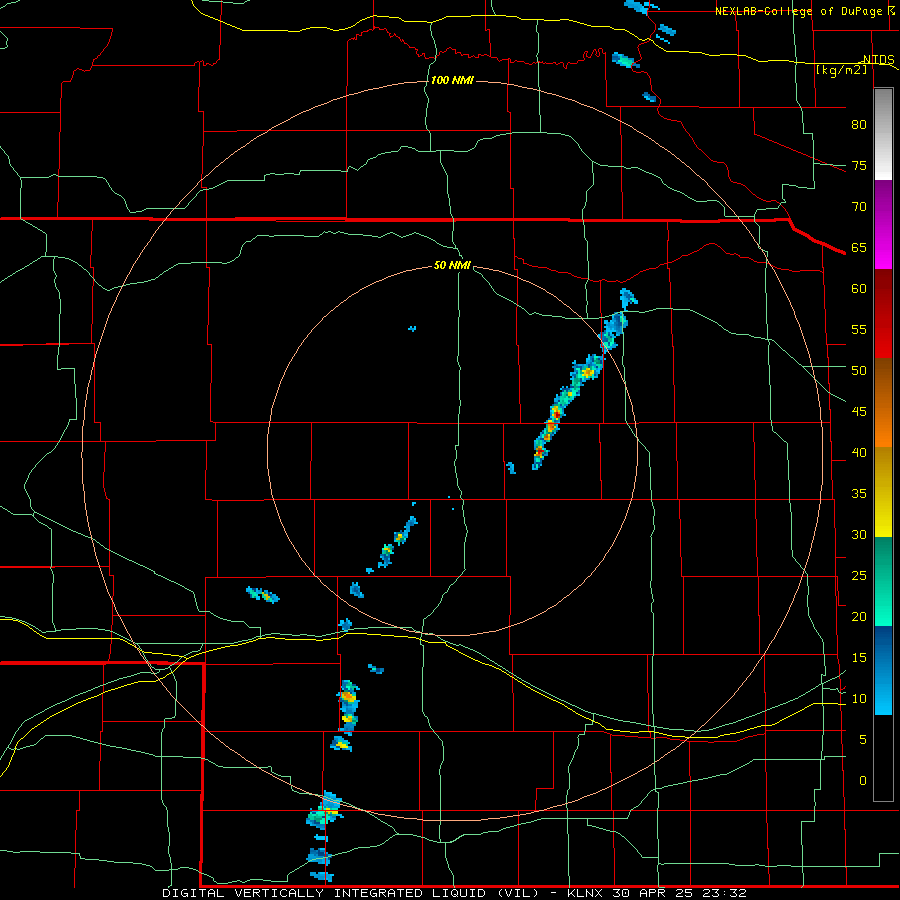Click the NTDS label above the scale
The width and height of the screenshot is (900, 900).
coord(879,60)
